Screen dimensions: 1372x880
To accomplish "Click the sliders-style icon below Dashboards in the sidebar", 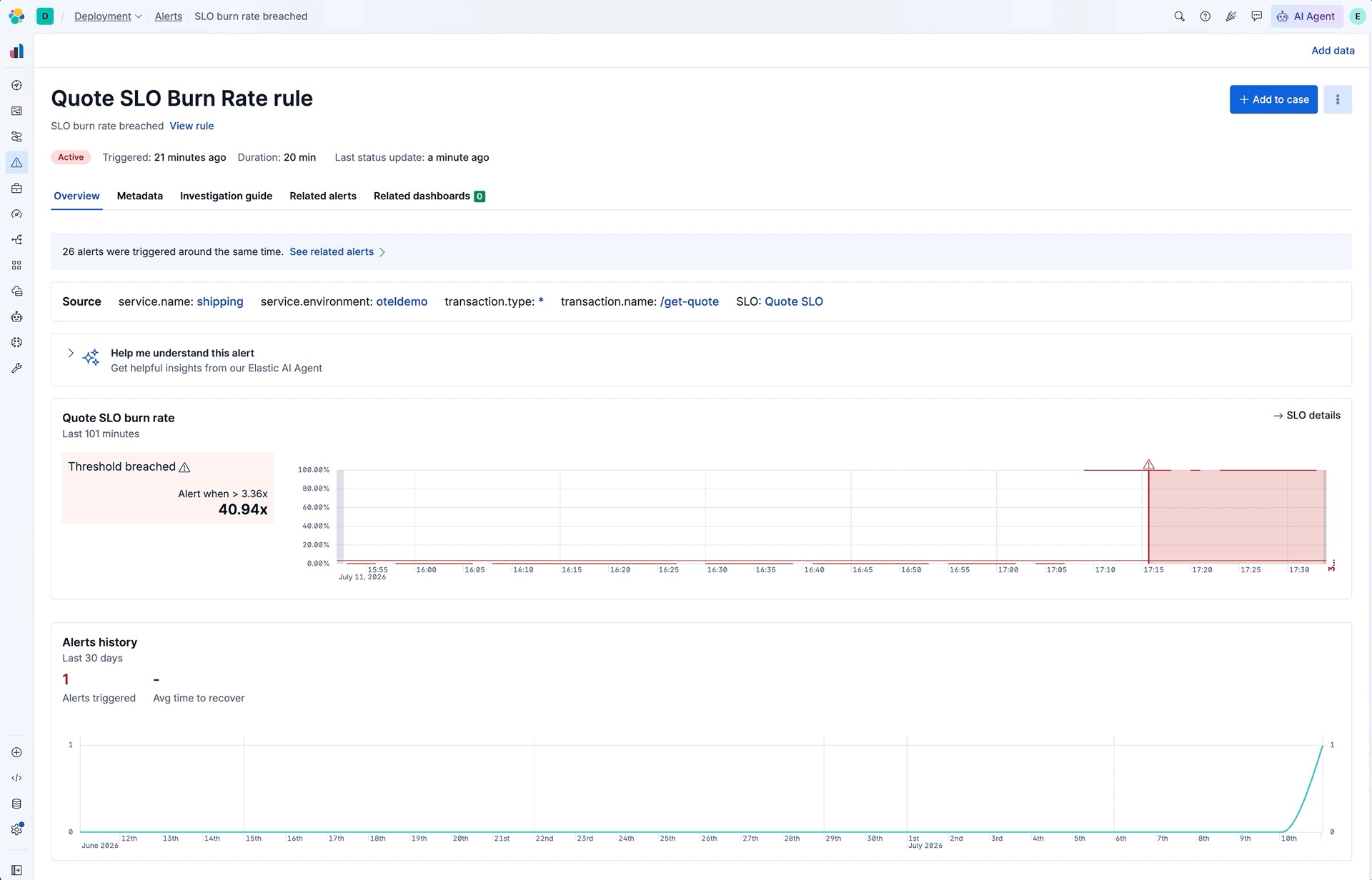I will pos(16,136).
